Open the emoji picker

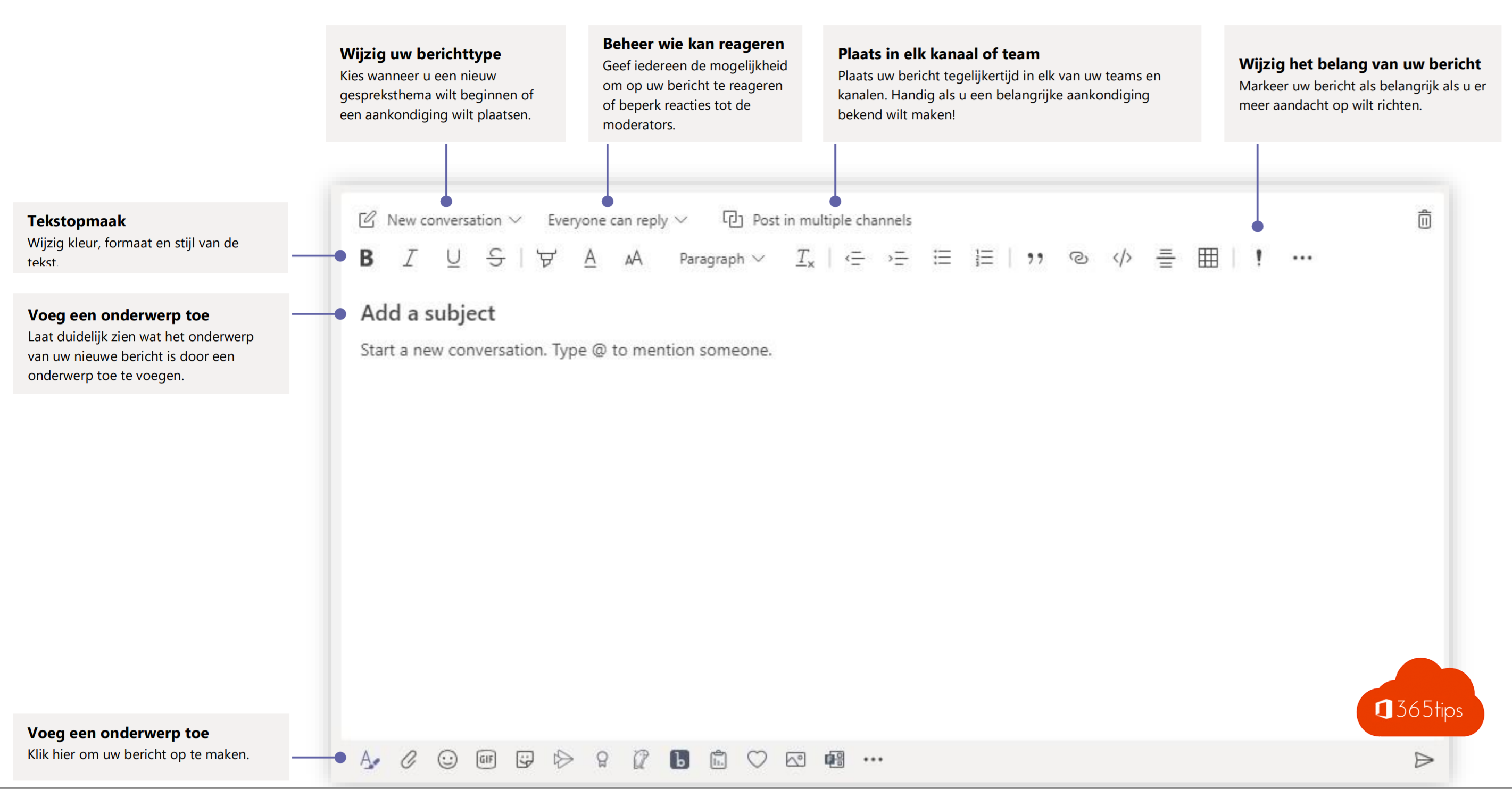447,759
